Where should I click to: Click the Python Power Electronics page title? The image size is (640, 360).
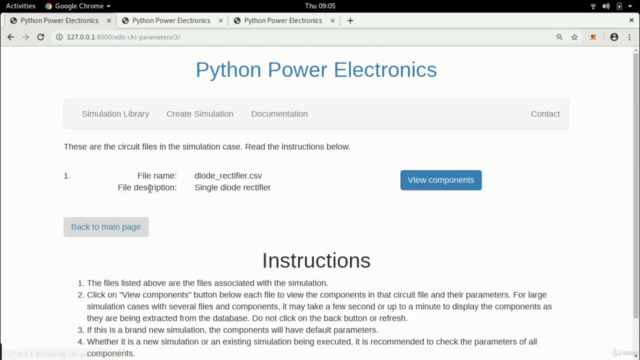pyautogui.click(x=316, y=70)
